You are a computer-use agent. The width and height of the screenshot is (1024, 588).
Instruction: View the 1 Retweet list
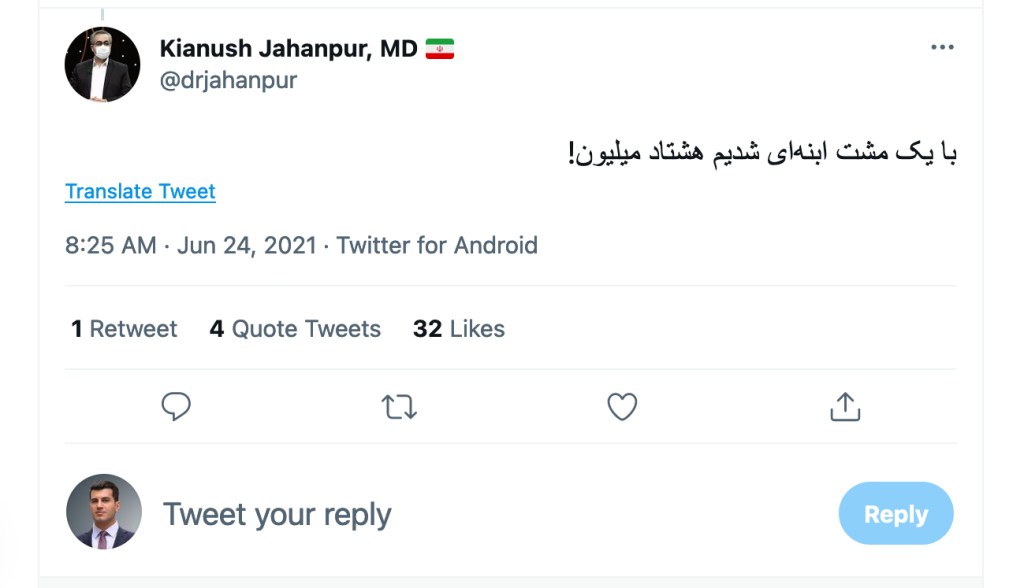click(124, 329)
